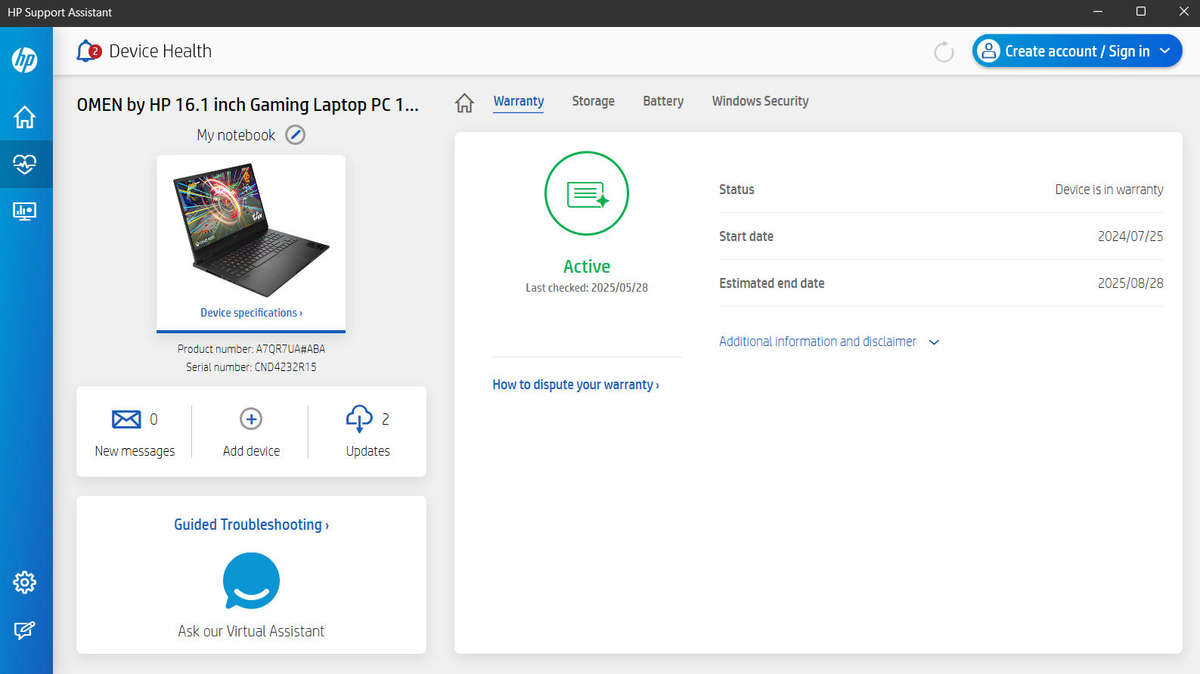Go to Home via the sidebar house icon
The height and width of the screenshot is (674, 1200).
(25, 117)
